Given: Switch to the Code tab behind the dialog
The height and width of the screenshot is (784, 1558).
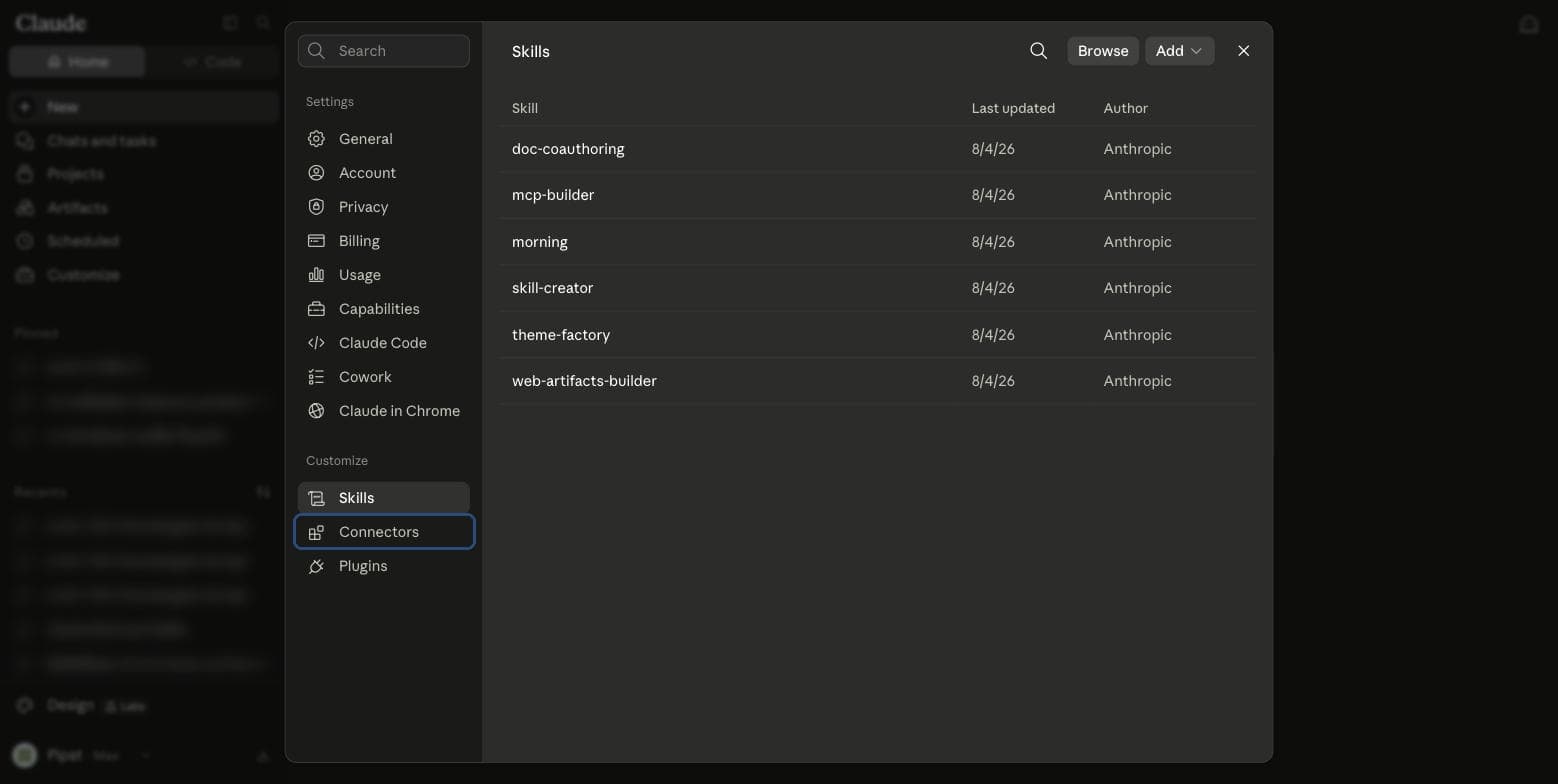Looking at the screenshot, I should coord(213,62).
